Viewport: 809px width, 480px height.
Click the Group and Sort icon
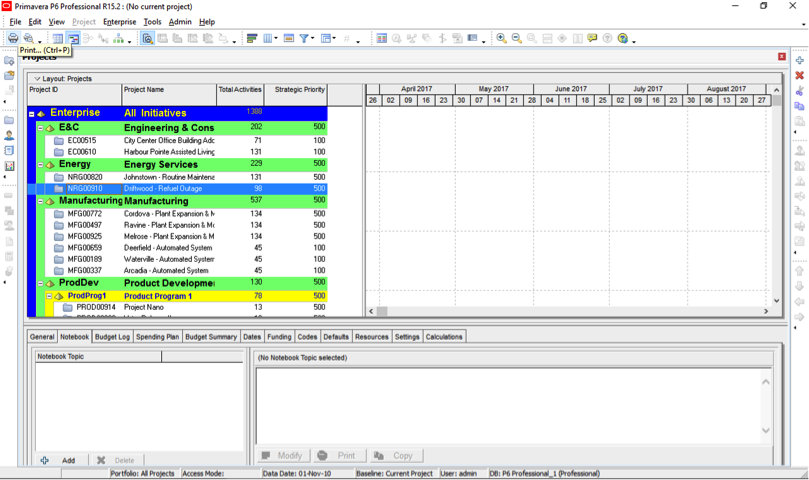[x=326, y=39]
